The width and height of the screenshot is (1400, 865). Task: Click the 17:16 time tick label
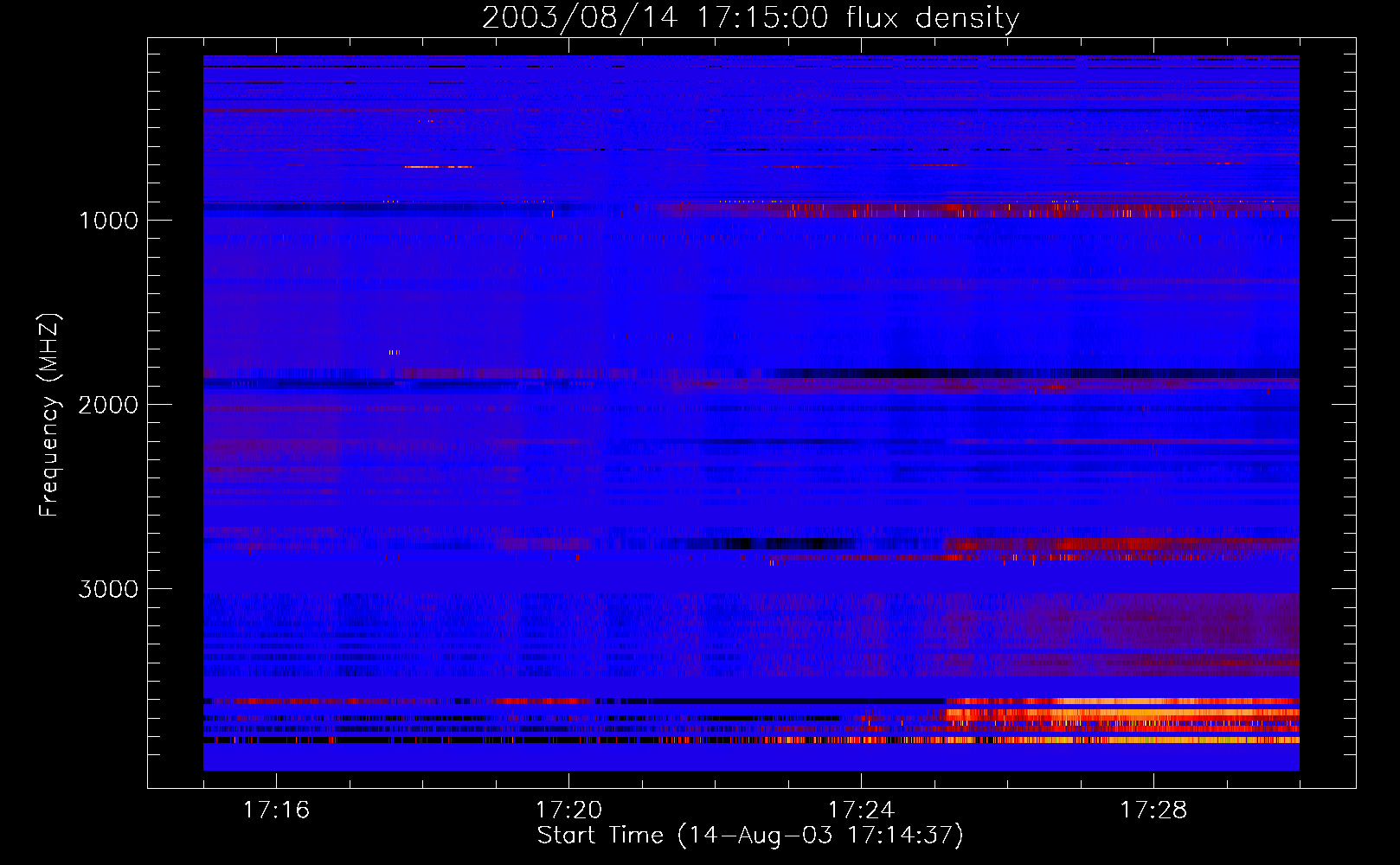coord(276,811)
